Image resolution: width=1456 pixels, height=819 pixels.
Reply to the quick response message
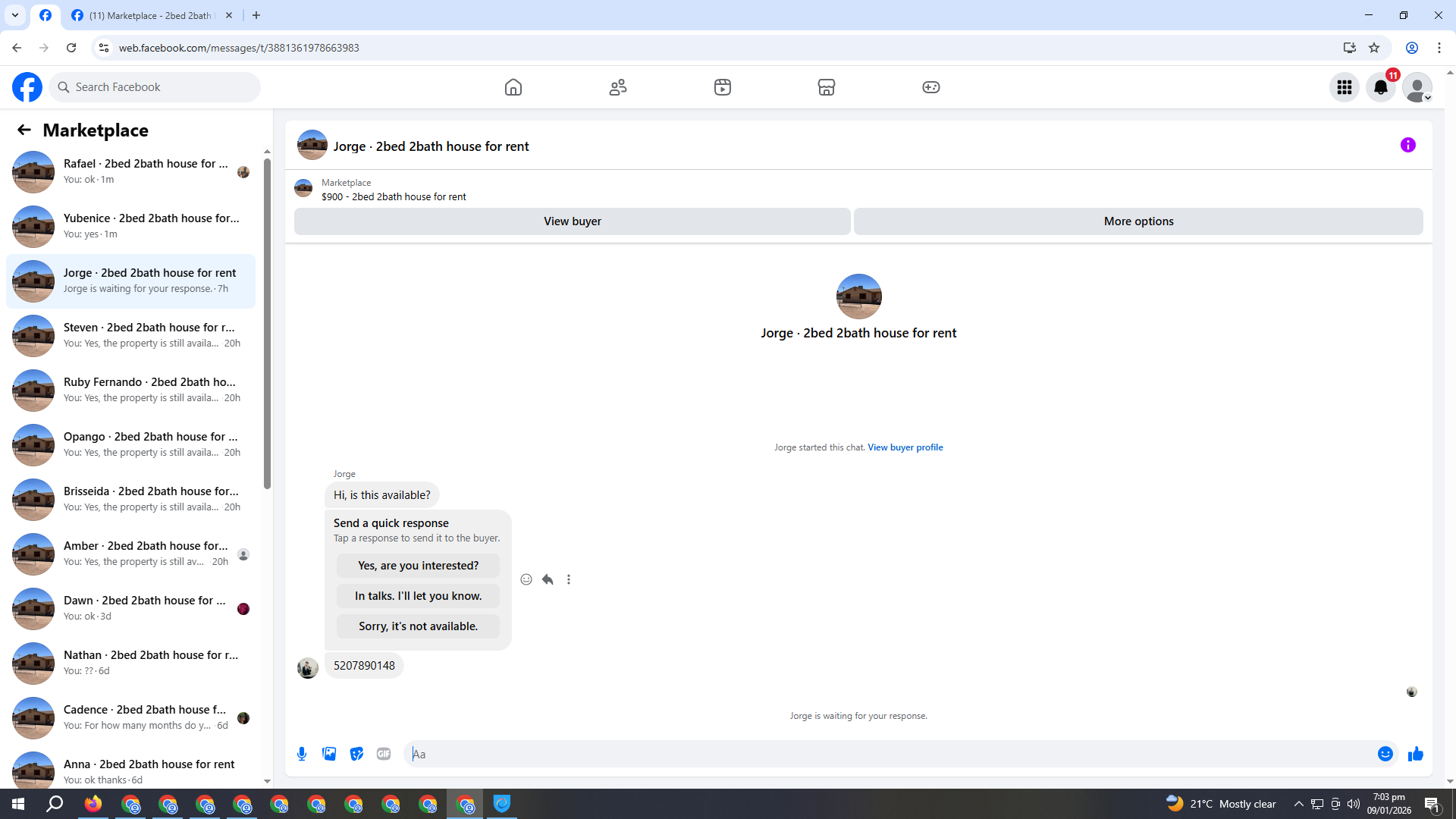click(x=548, y=579)
